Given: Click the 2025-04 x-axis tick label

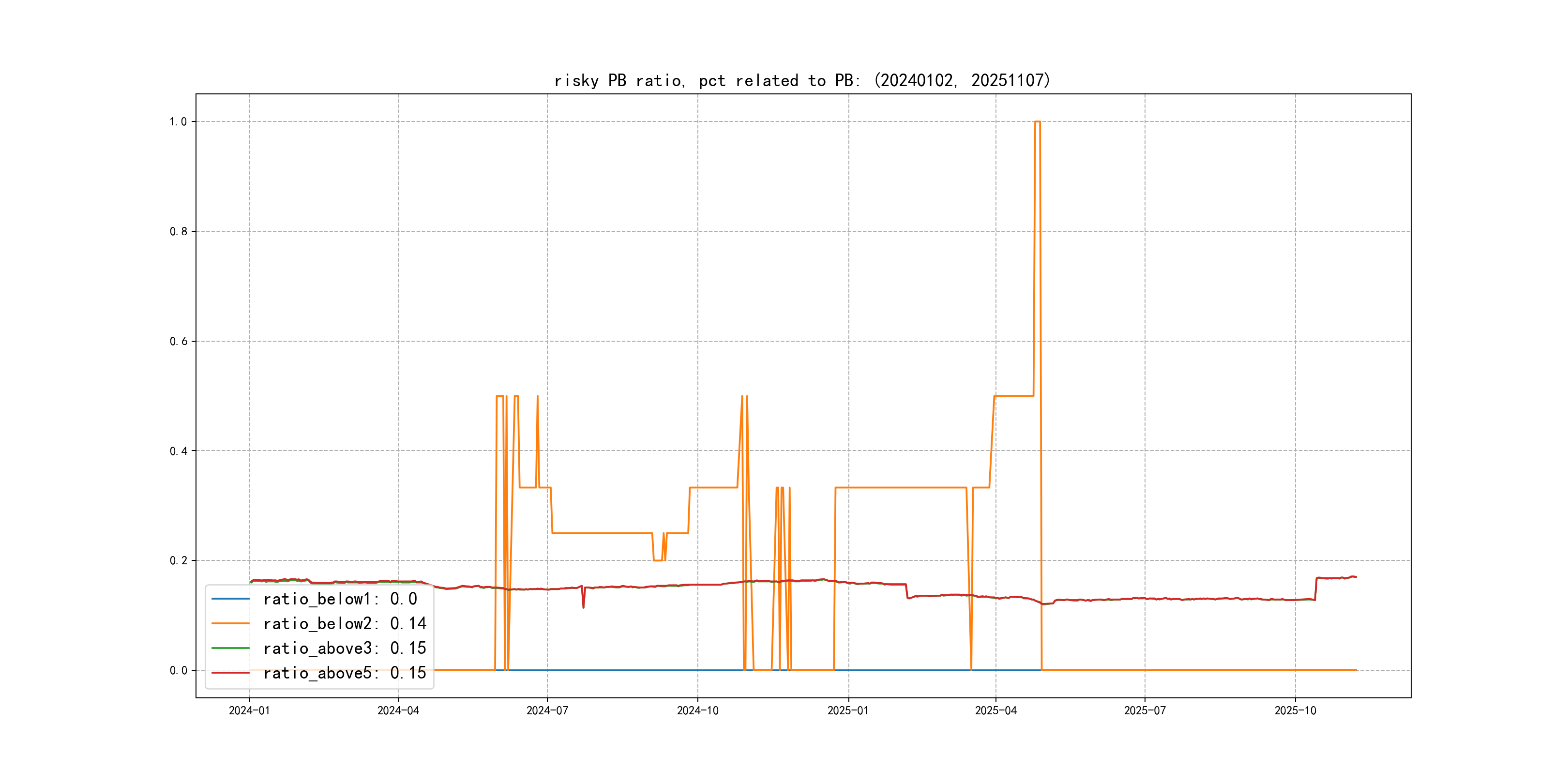Looking at the screenshot, I should tap(995, 710).
